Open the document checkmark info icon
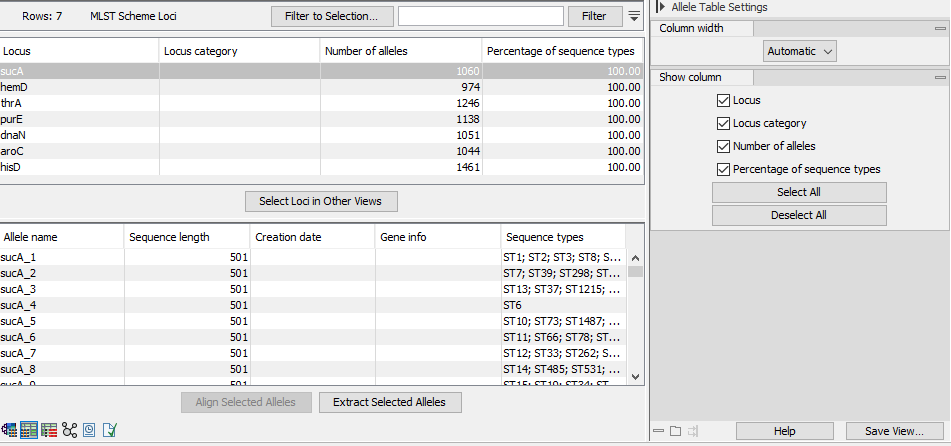The width and height of the screenshot is (951, 446). click(109, 430)
